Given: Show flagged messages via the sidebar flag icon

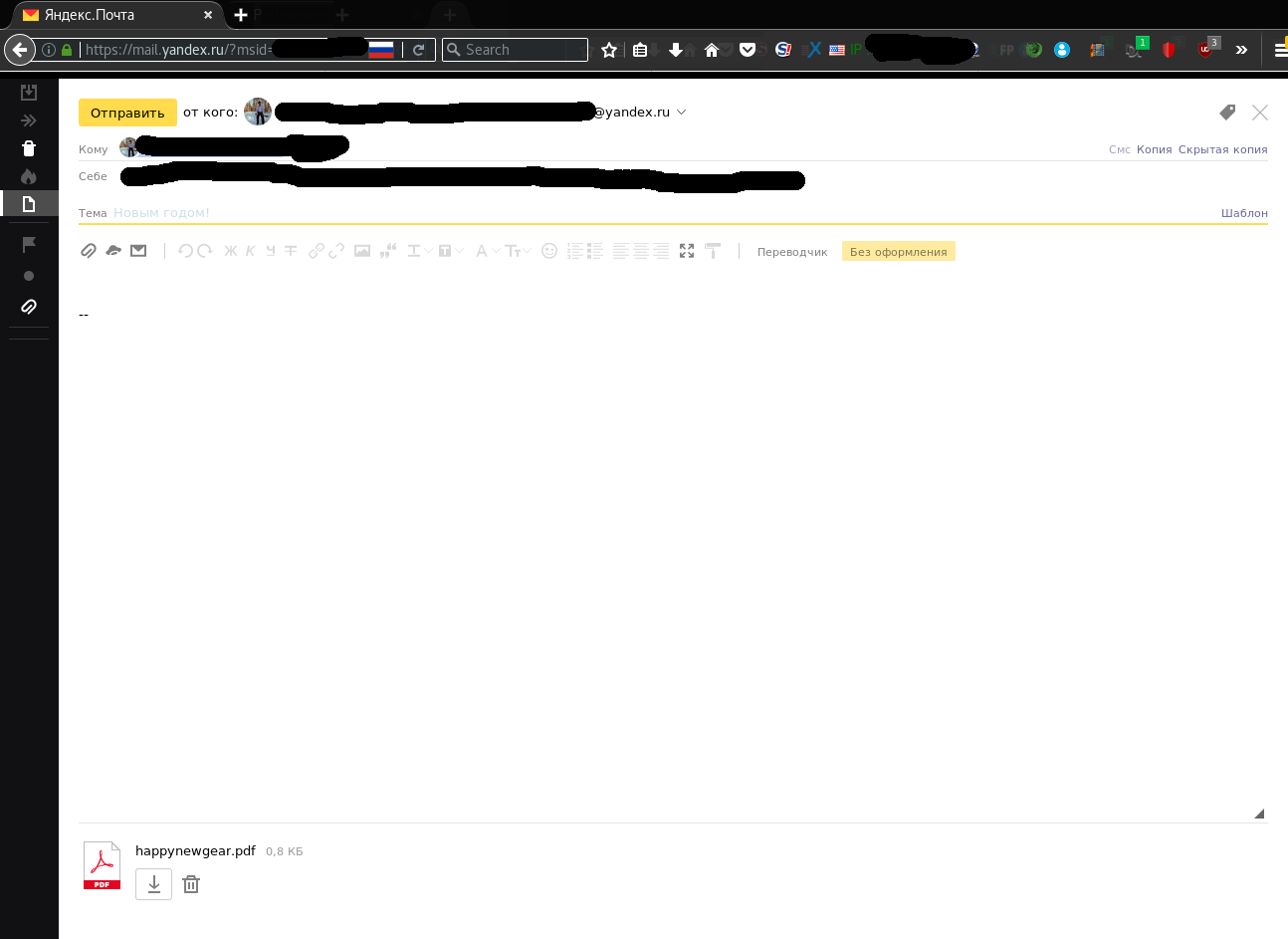Looking at the screenshot, I should click(29, 244).
